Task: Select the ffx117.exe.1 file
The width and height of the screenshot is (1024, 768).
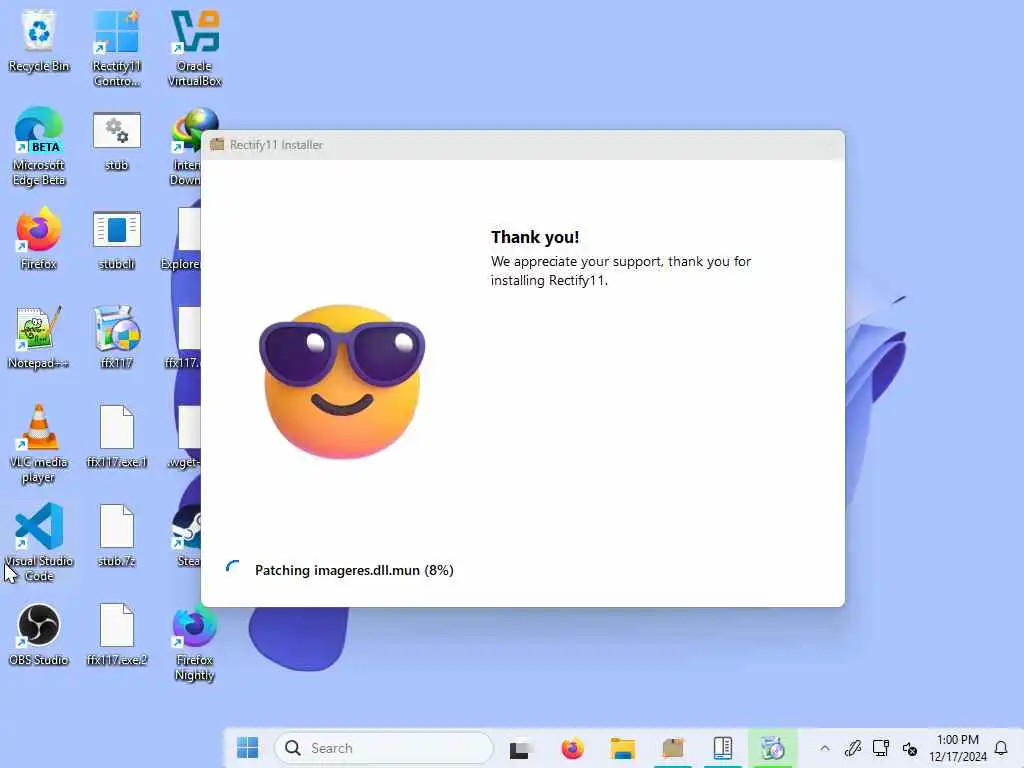Action: point(116,436)
